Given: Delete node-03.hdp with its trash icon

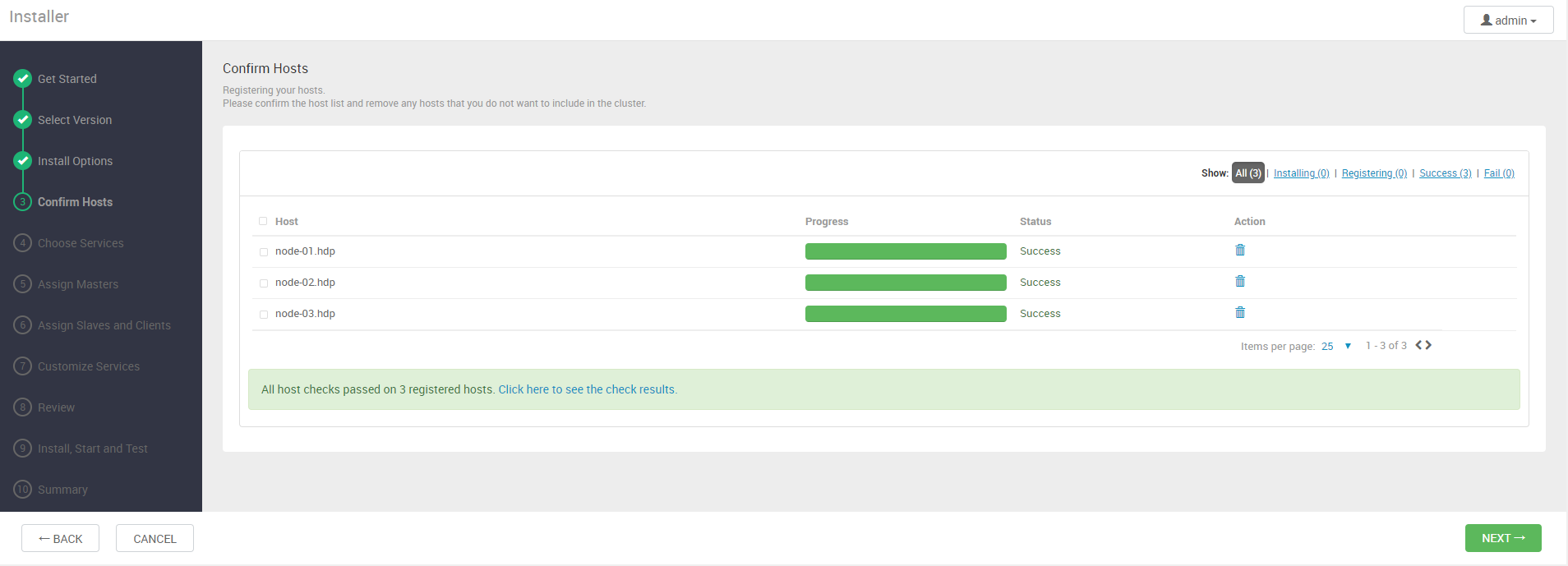Looking at the screenshot, I should click(1240, 312).
